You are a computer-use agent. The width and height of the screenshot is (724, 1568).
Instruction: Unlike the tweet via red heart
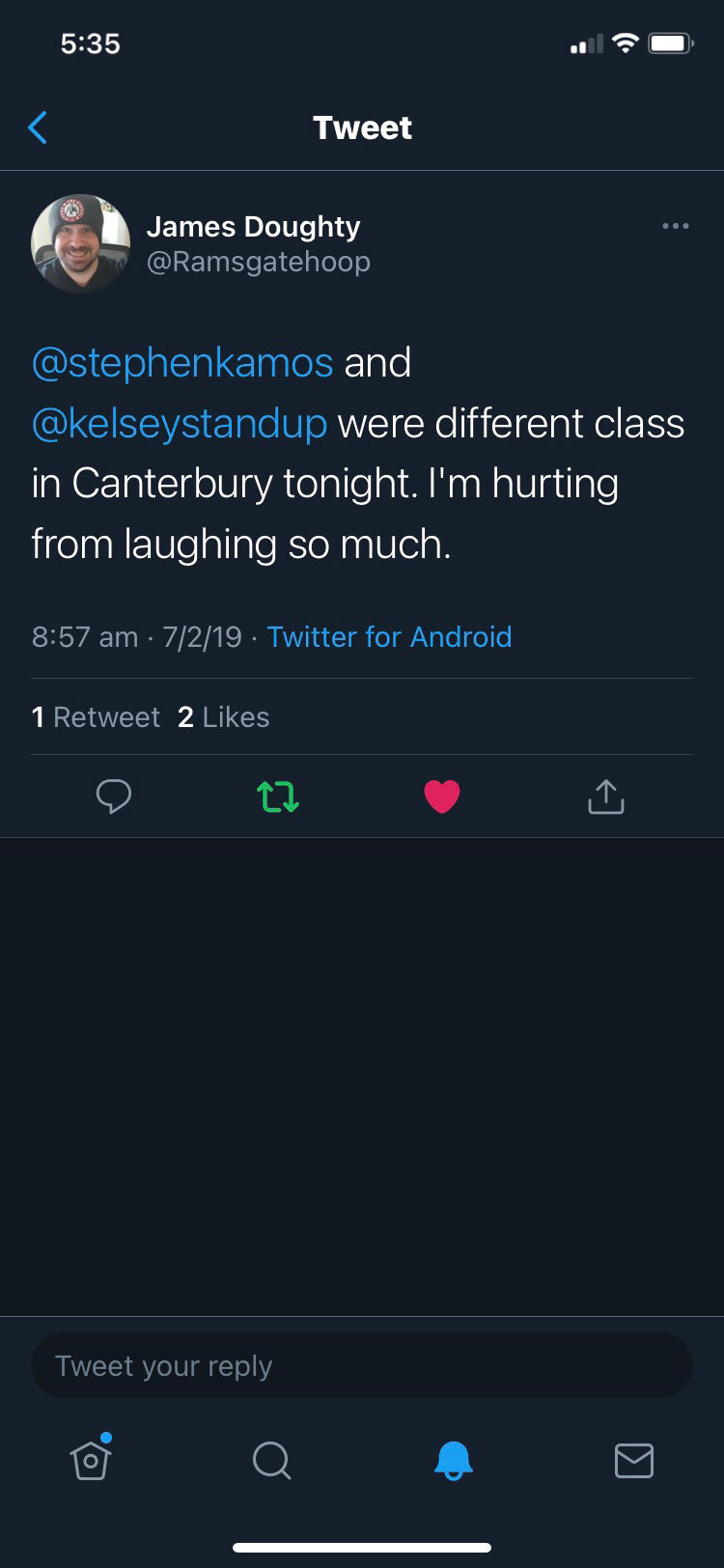(x=442, y=797)
